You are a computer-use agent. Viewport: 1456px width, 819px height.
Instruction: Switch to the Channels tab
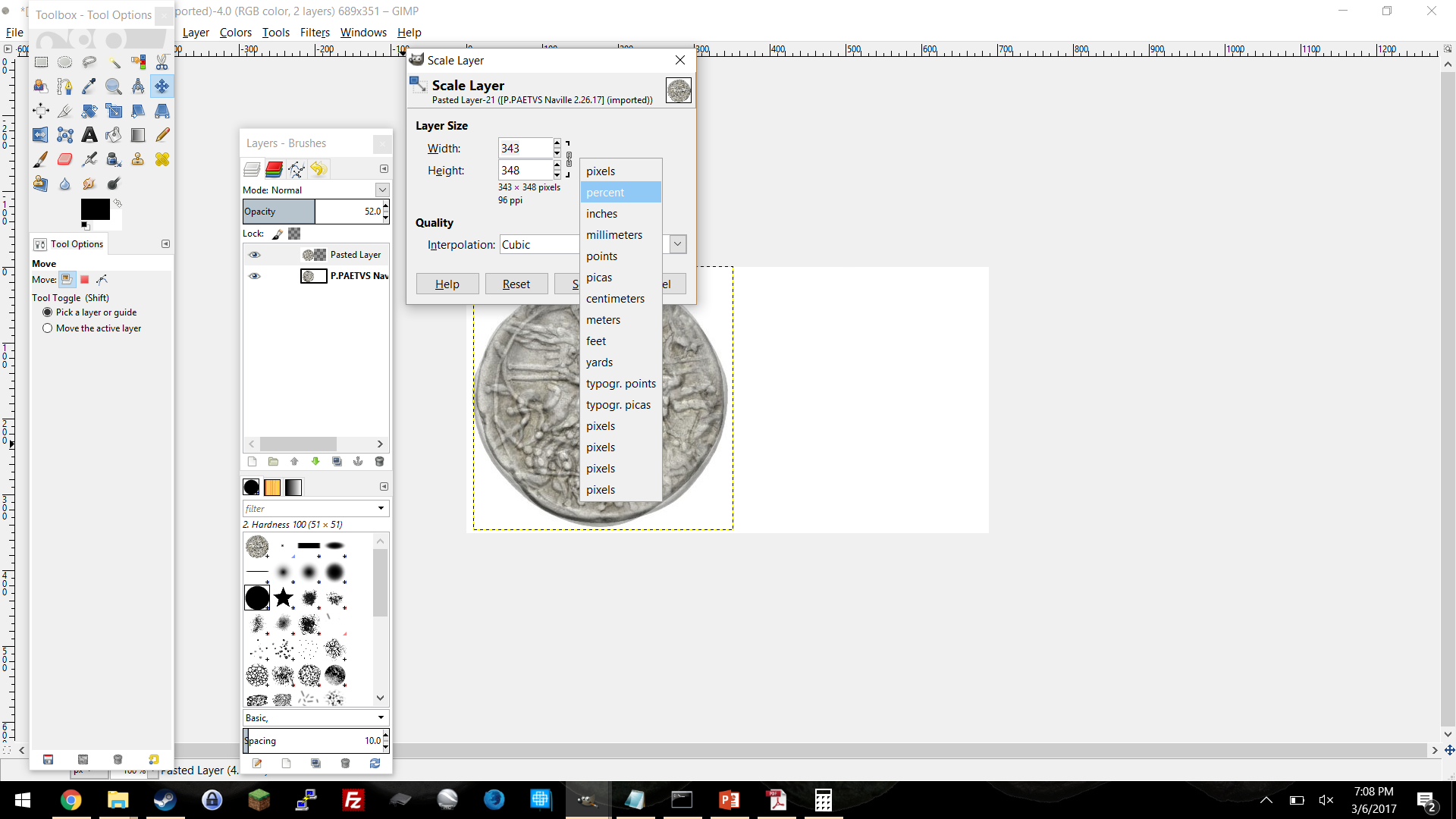point(274,169)
